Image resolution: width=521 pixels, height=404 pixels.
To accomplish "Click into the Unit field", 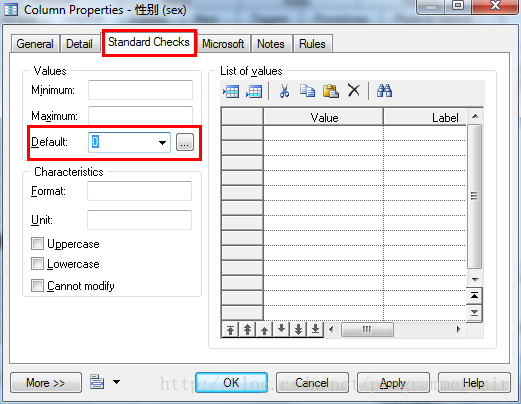I will click(139, 220).
